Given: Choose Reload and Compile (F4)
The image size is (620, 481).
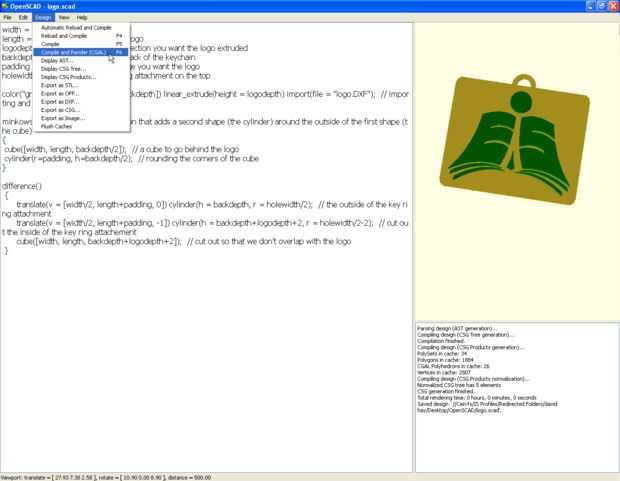Looking at the screenshot, I should [81, 36].
